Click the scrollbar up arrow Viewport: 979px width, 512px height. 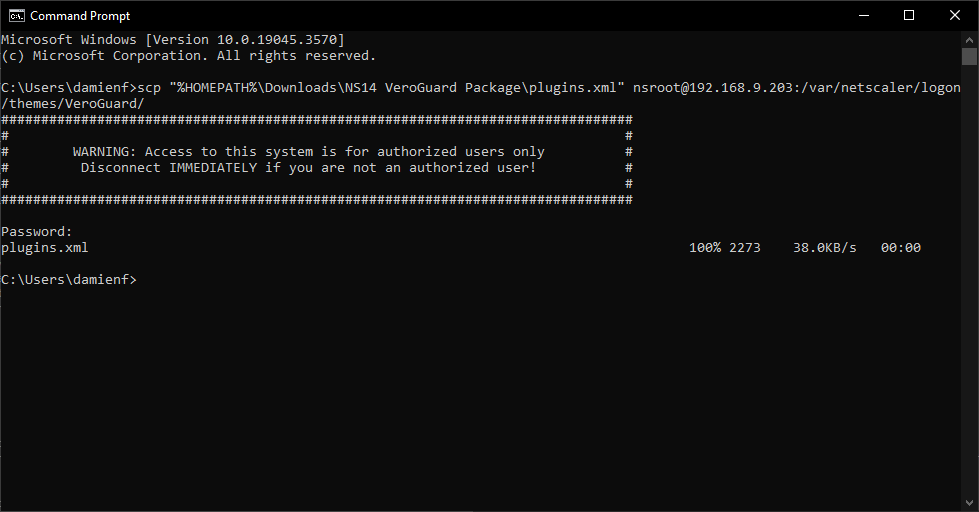[969, 39]
